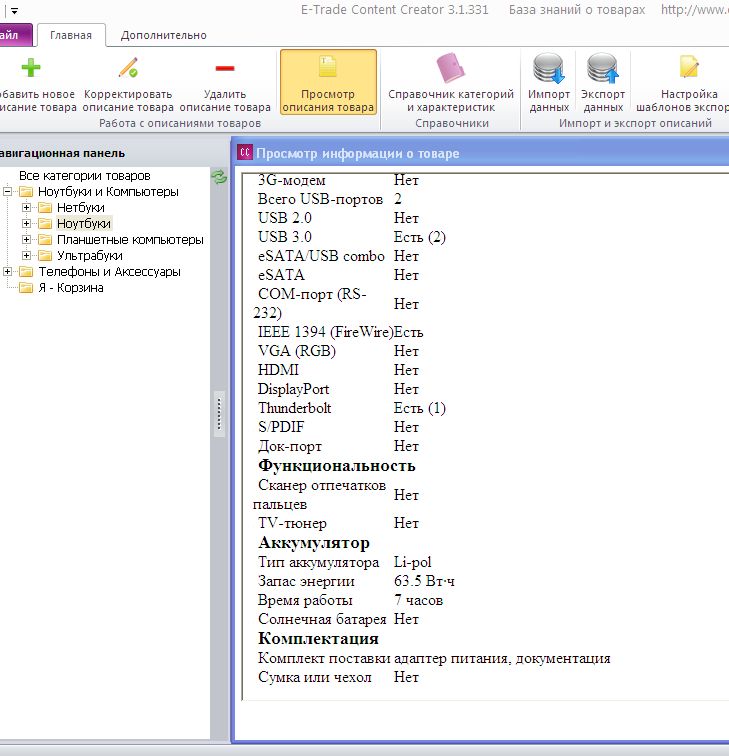Click the red minus delete product description icon
The width and height of the screenshot is (729, 756).
[225, 68]
